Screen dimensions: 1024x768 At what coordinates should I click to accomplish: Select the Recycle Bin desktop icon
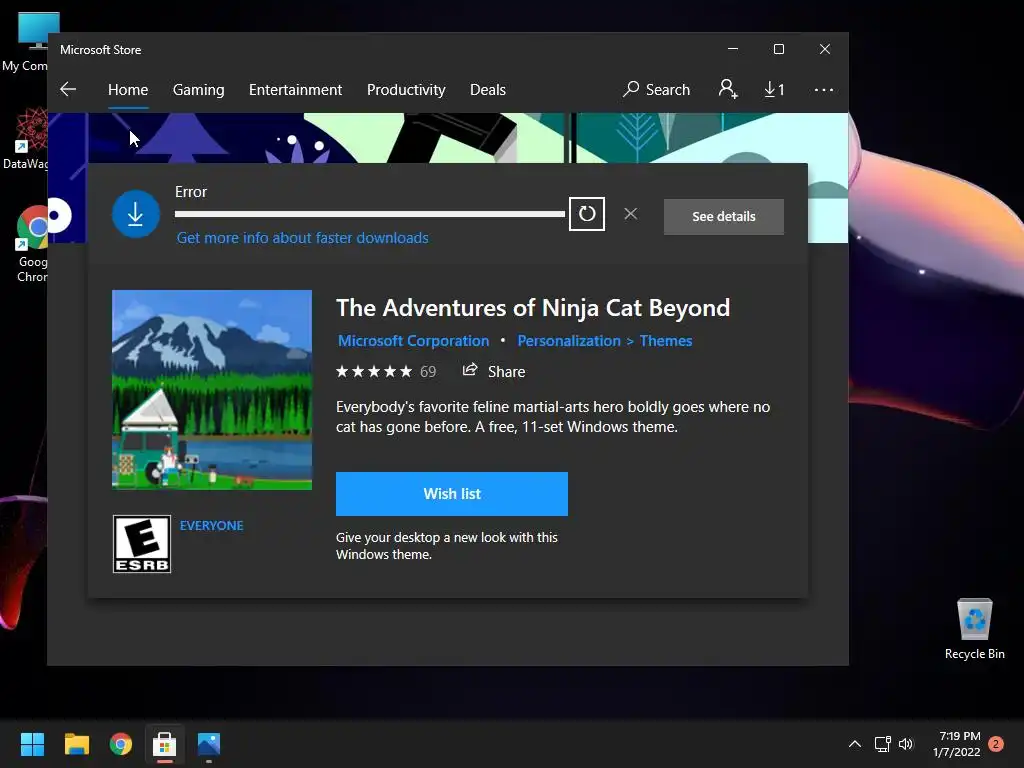tap(974, 629)
